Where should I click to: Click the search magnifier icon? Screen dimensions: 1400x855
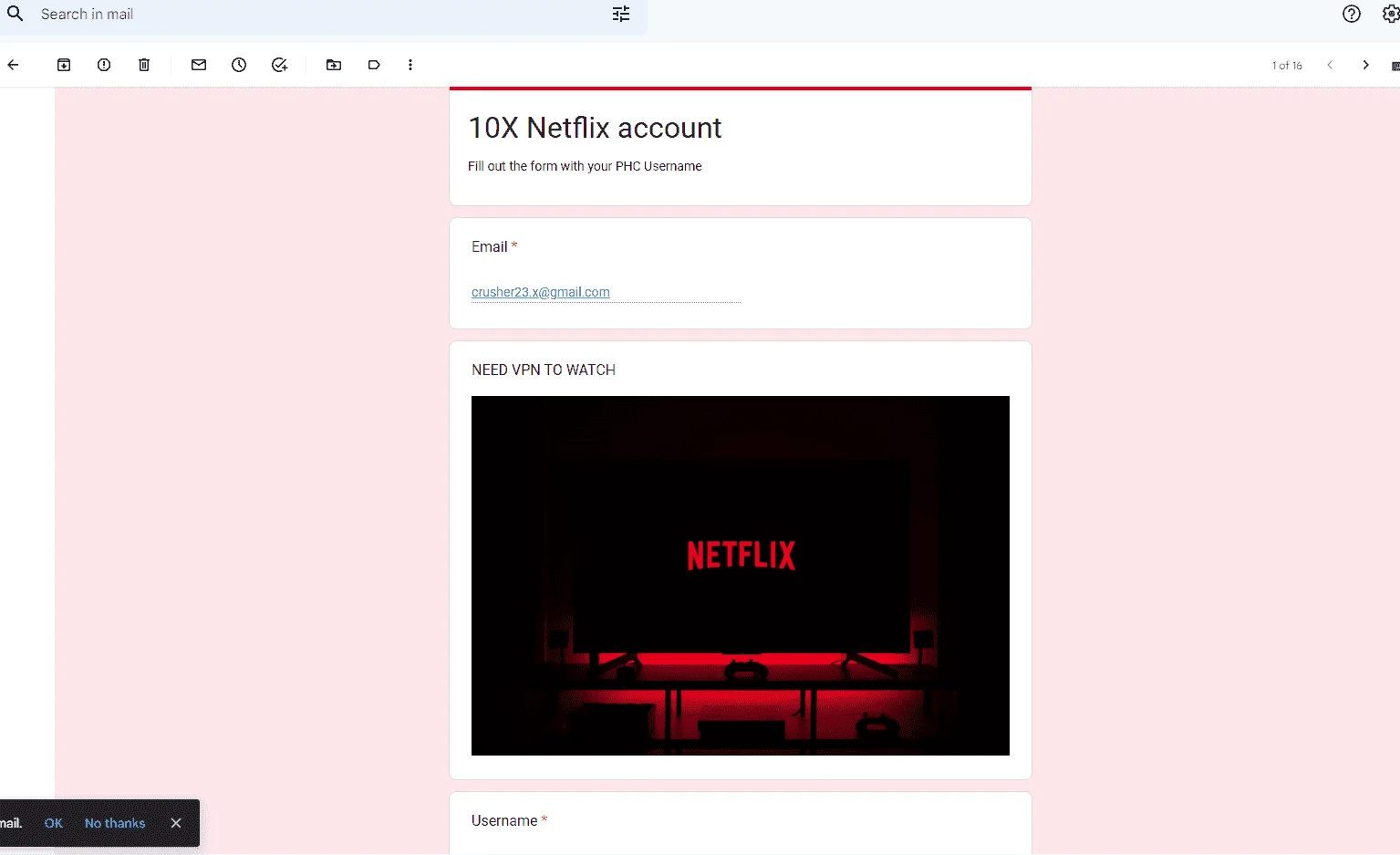pos(16,14)
